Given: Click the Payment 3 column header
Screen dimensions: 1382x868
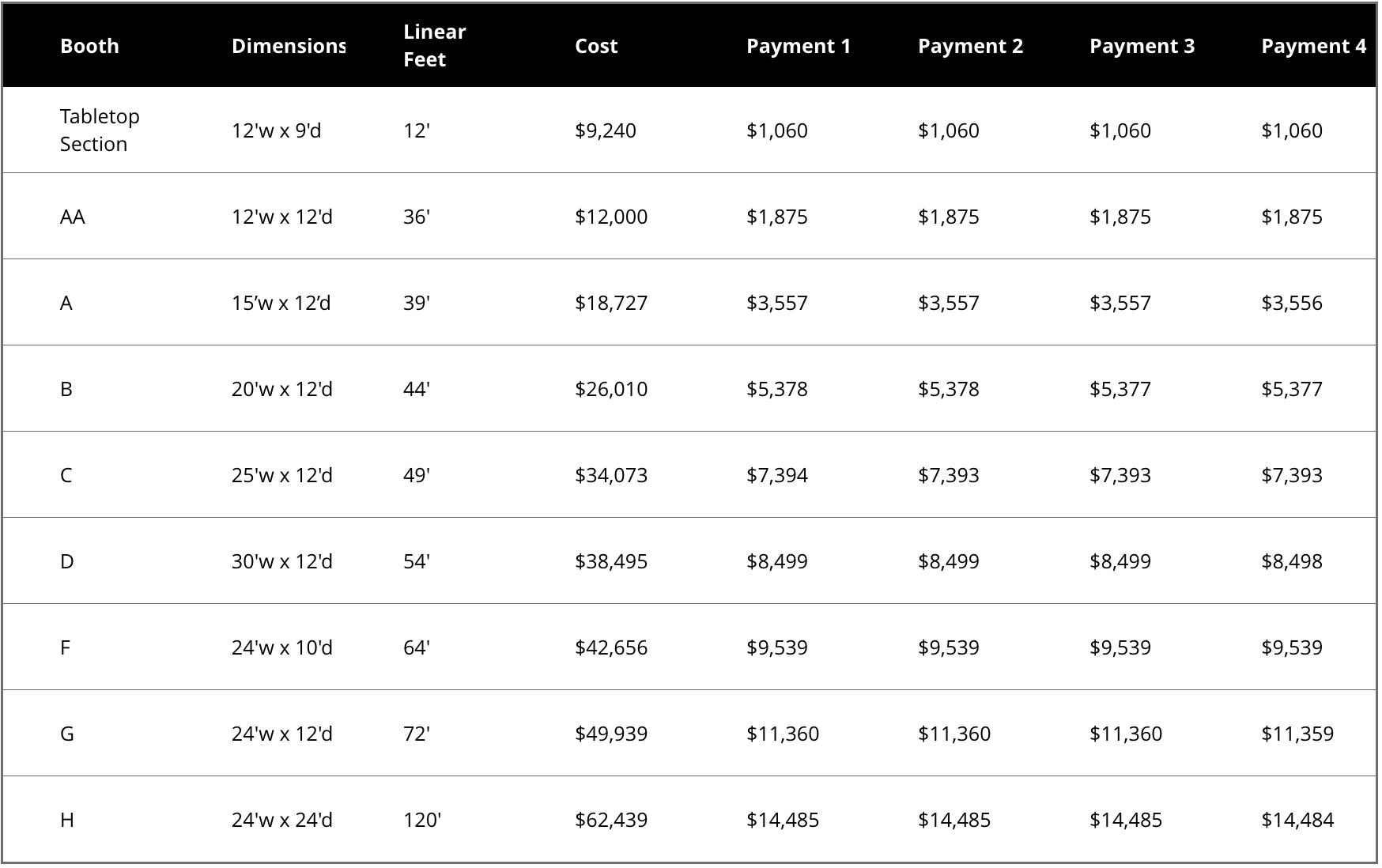Looking at the screenshot, I should 1142,46.
